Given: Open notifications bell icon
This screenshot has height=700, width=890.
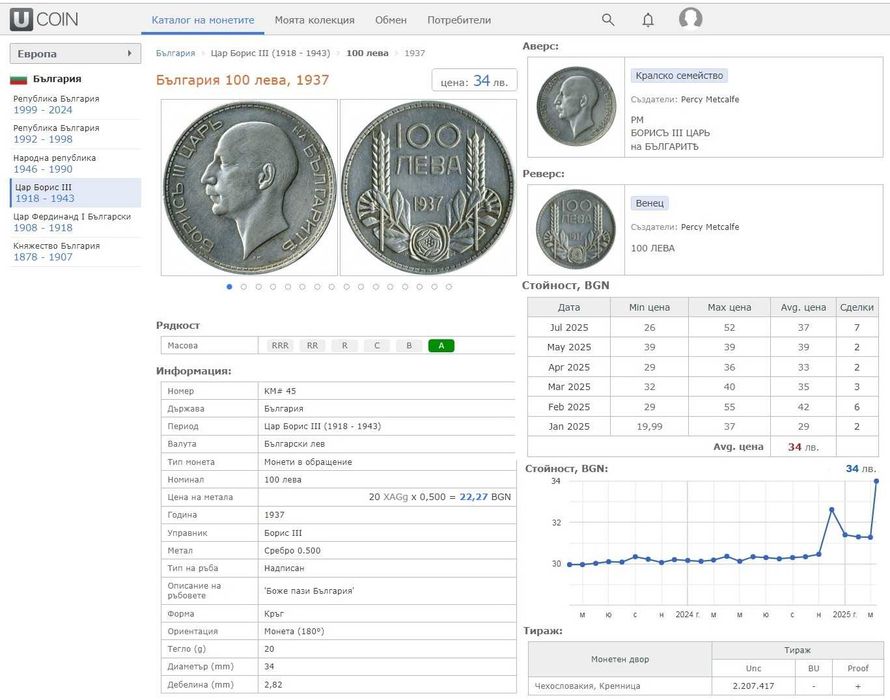Looking at the screenshot, I should coord(648,20).
